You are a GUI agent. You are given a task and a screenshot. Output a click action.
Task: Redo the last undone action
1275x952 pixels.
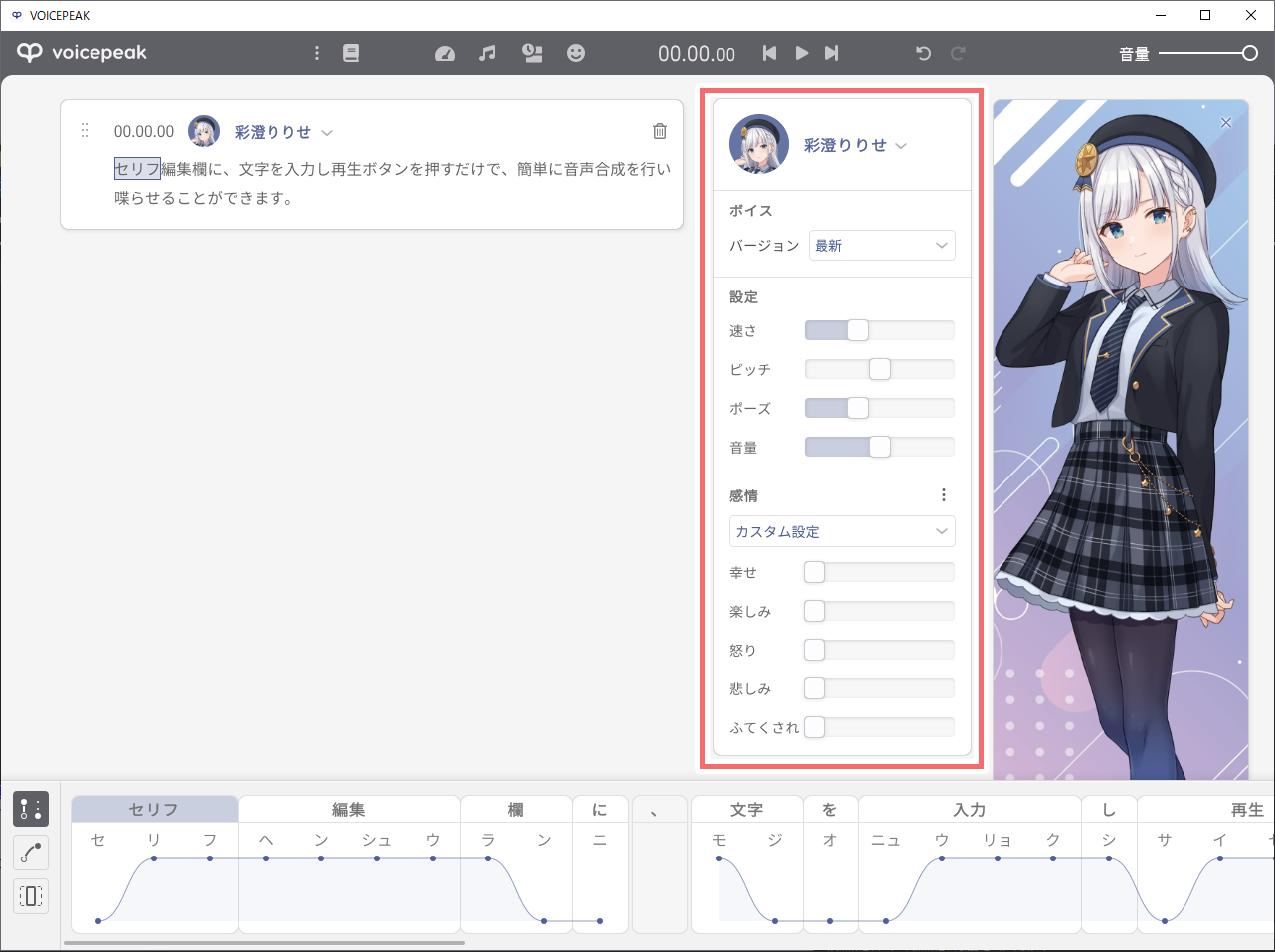(958, 53)
